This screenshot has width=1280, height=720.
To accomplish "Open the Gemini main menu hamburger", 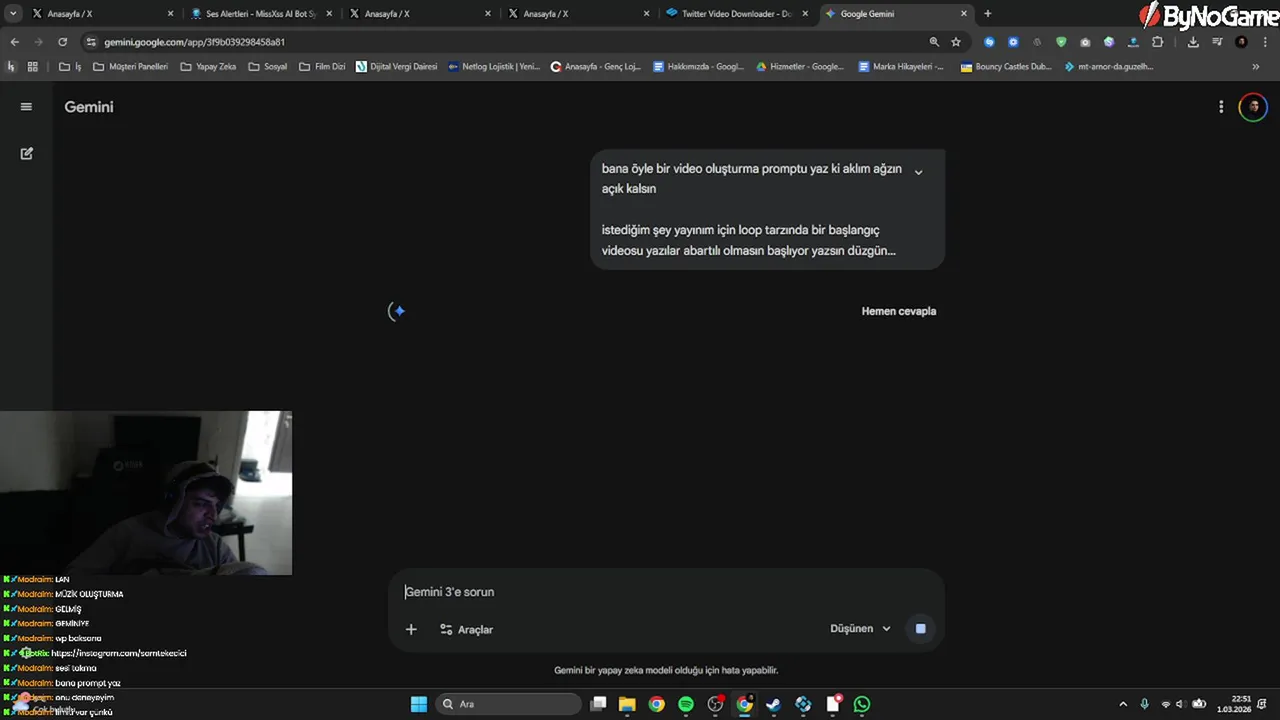I will click(x=26, y=107).
